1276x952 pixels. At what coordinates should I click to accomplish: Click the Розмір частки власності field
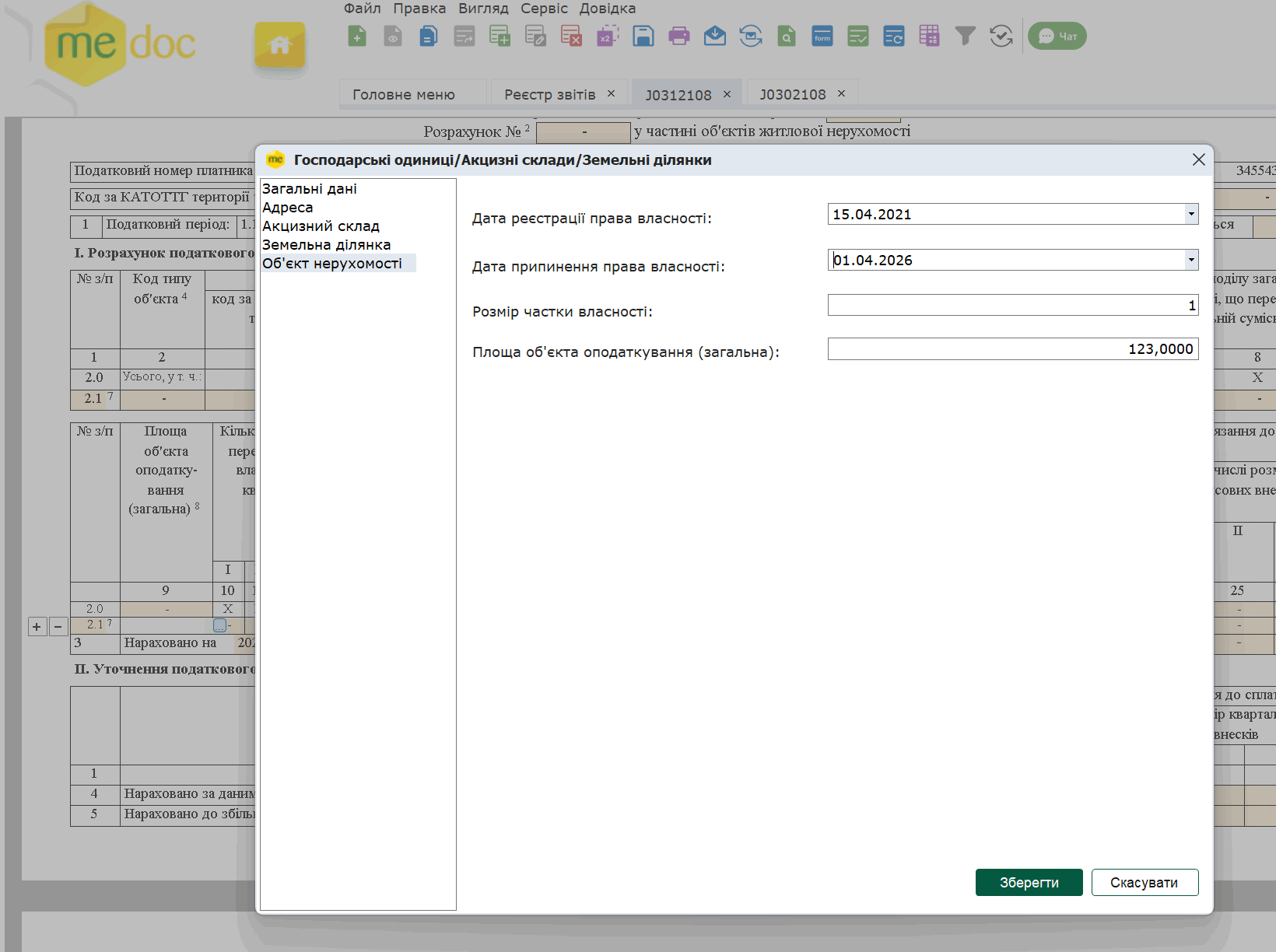coord(1011,305)
